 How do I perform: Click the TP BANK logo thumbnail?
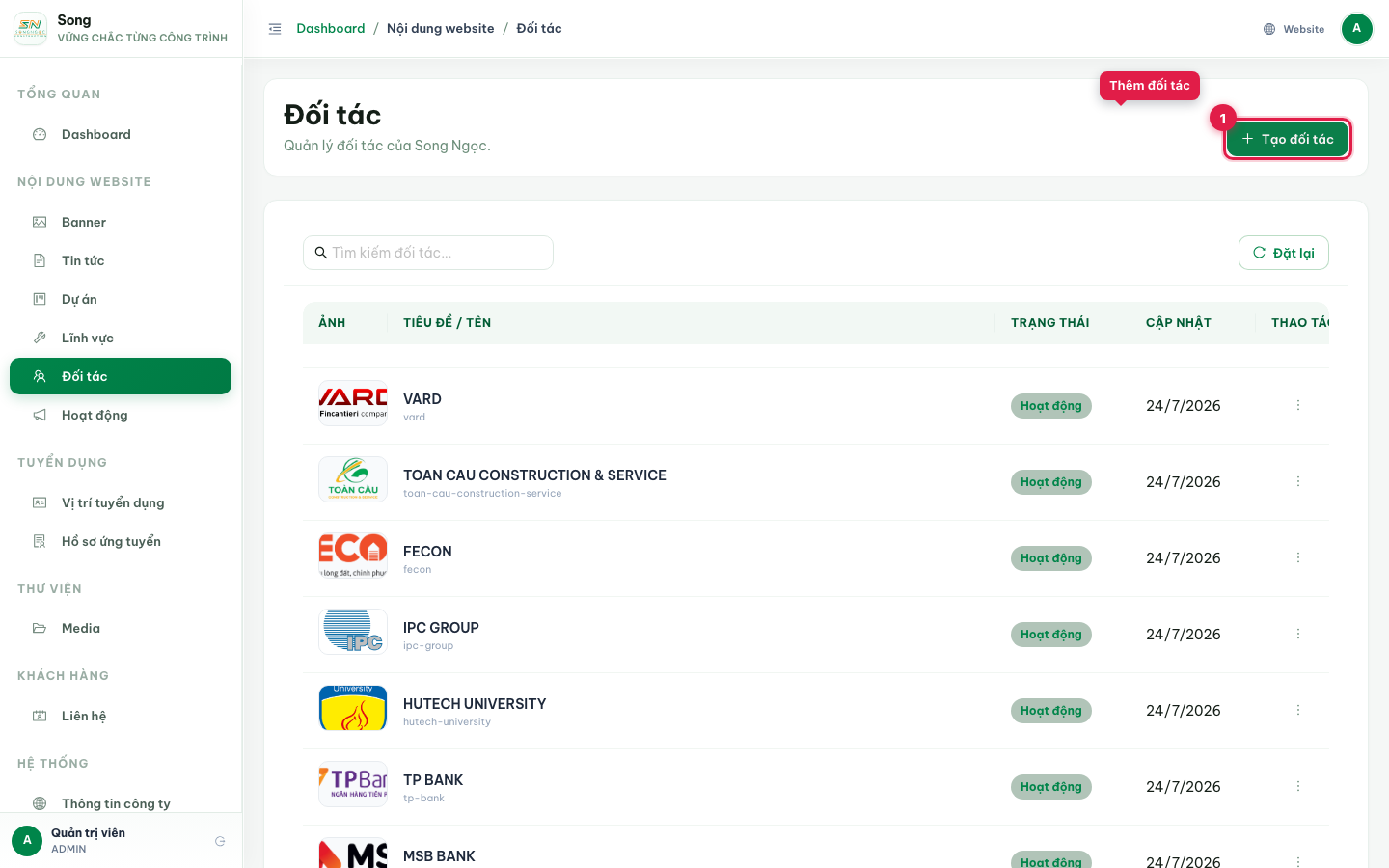click(x=353, y=784)
